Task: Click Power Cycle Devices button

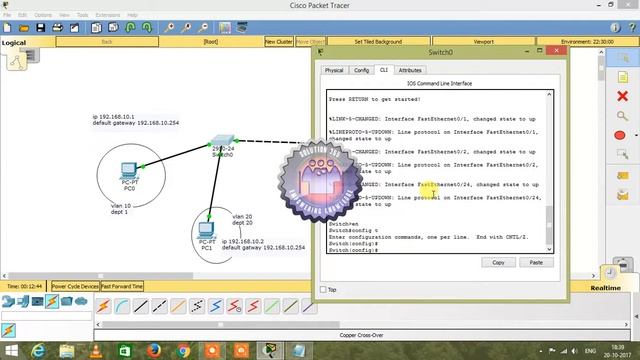Action: click(x=75, y=286)
